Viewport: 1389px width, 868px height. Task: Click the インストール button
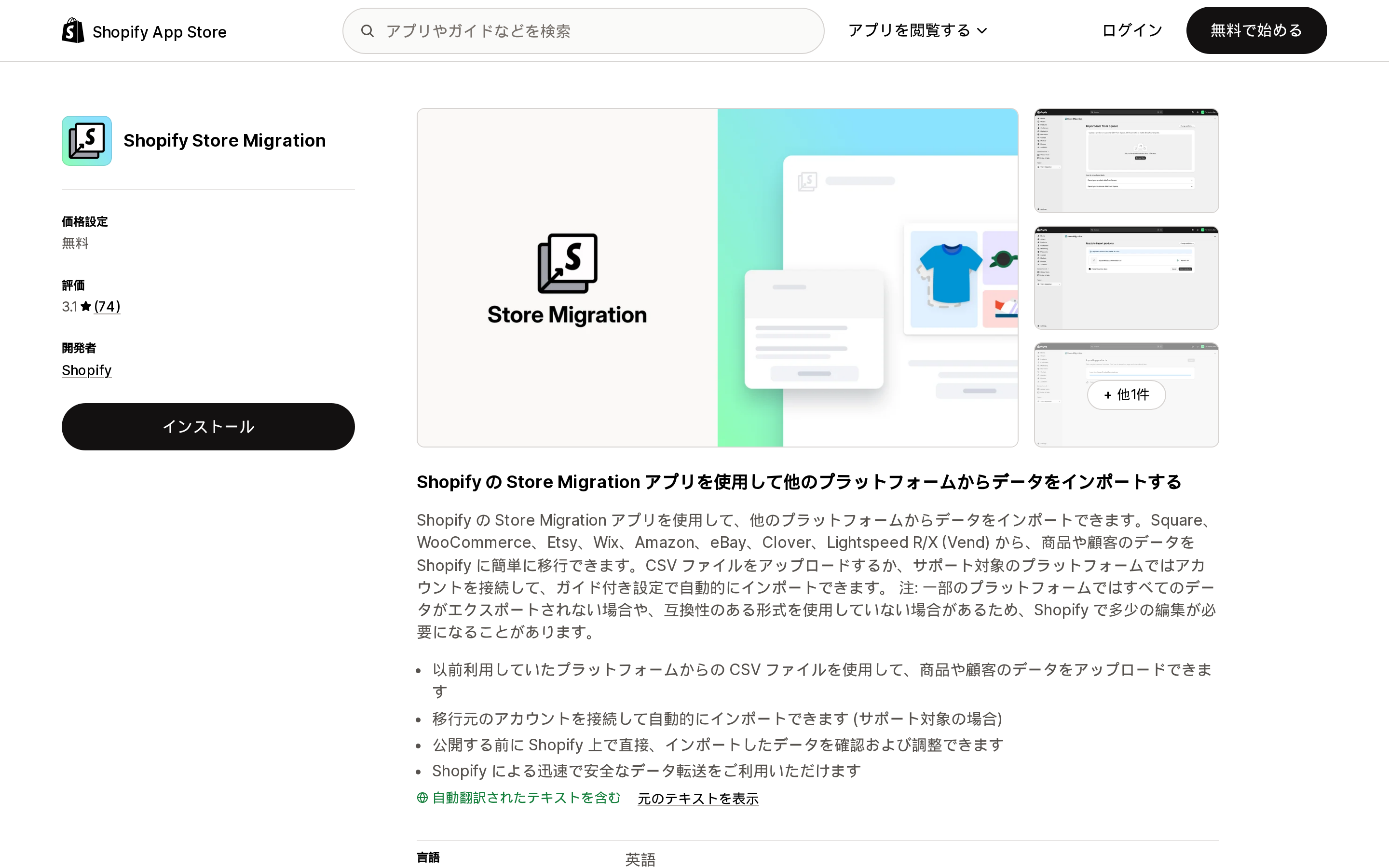(208, 427)
